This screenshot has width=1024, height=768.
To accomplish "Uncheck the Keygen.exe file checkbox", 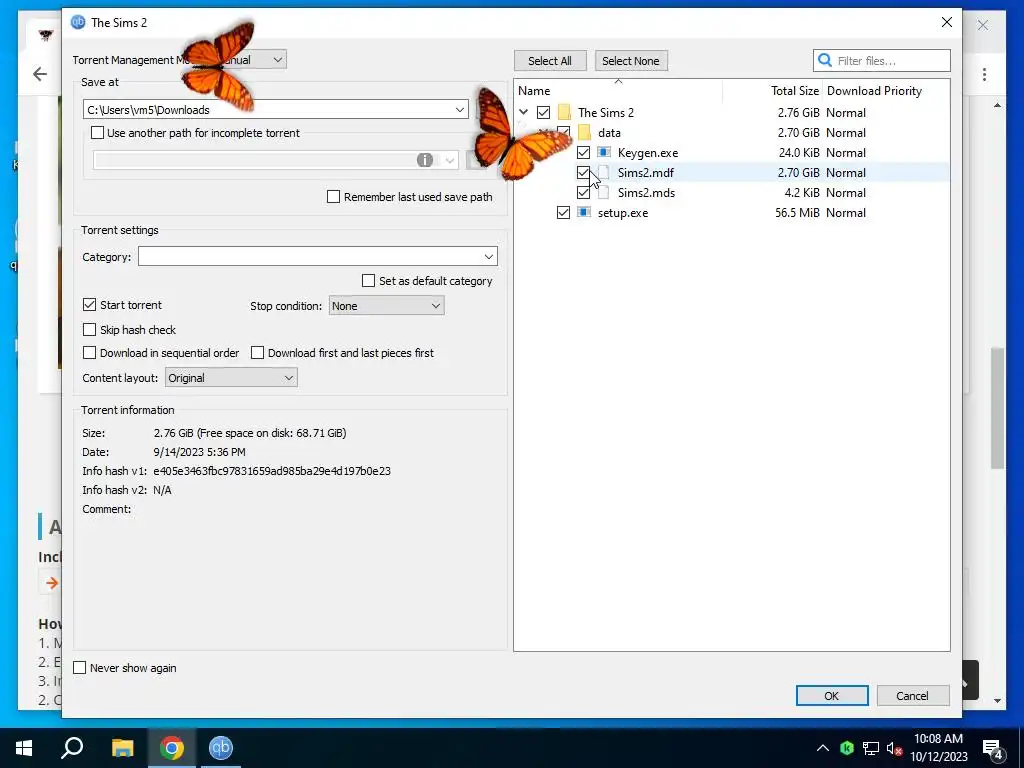I will coord(583,152).
